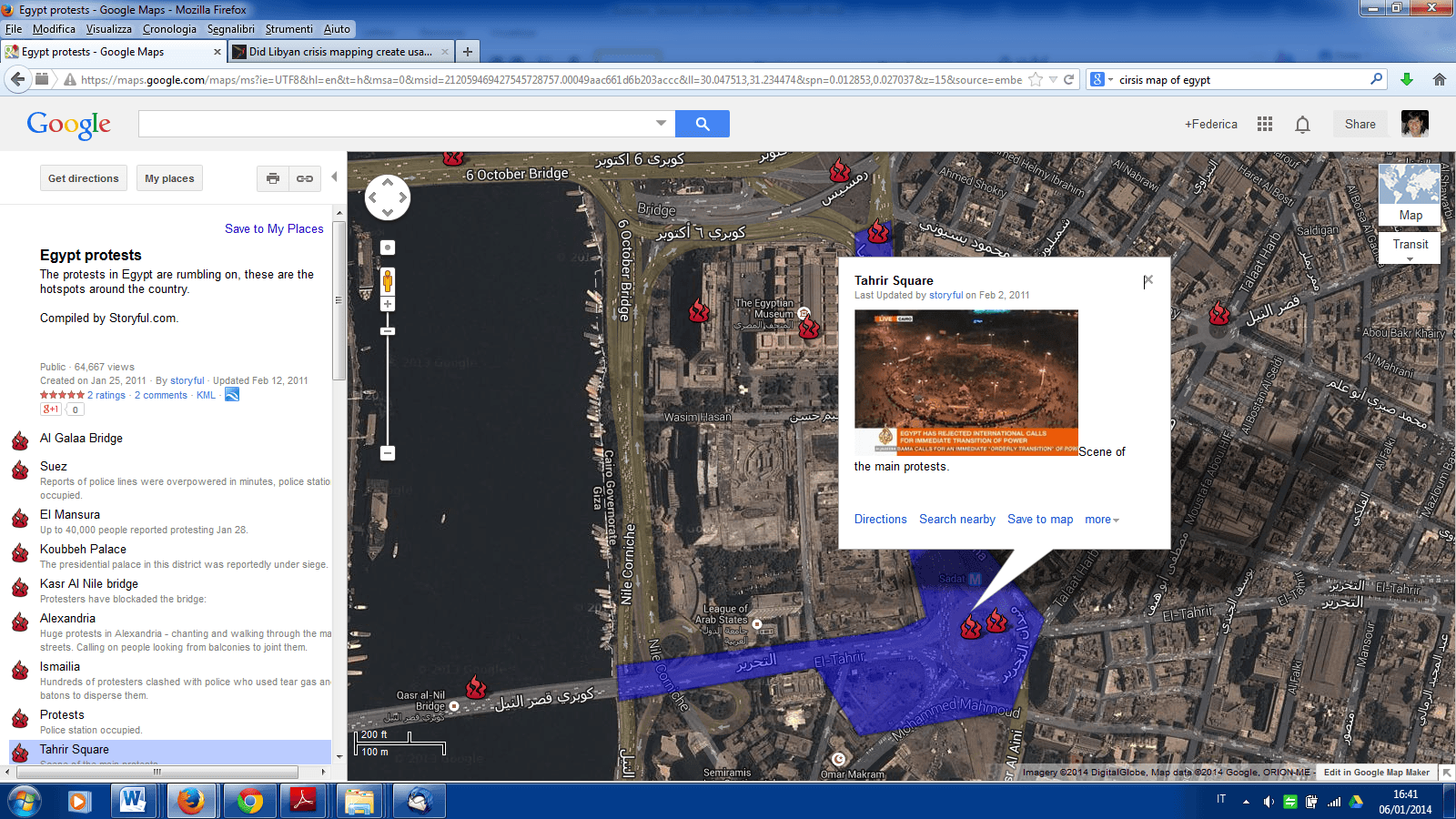Expand the Transit layer dropdown
The image size is (1456, 819).
tap(1410, 259)
